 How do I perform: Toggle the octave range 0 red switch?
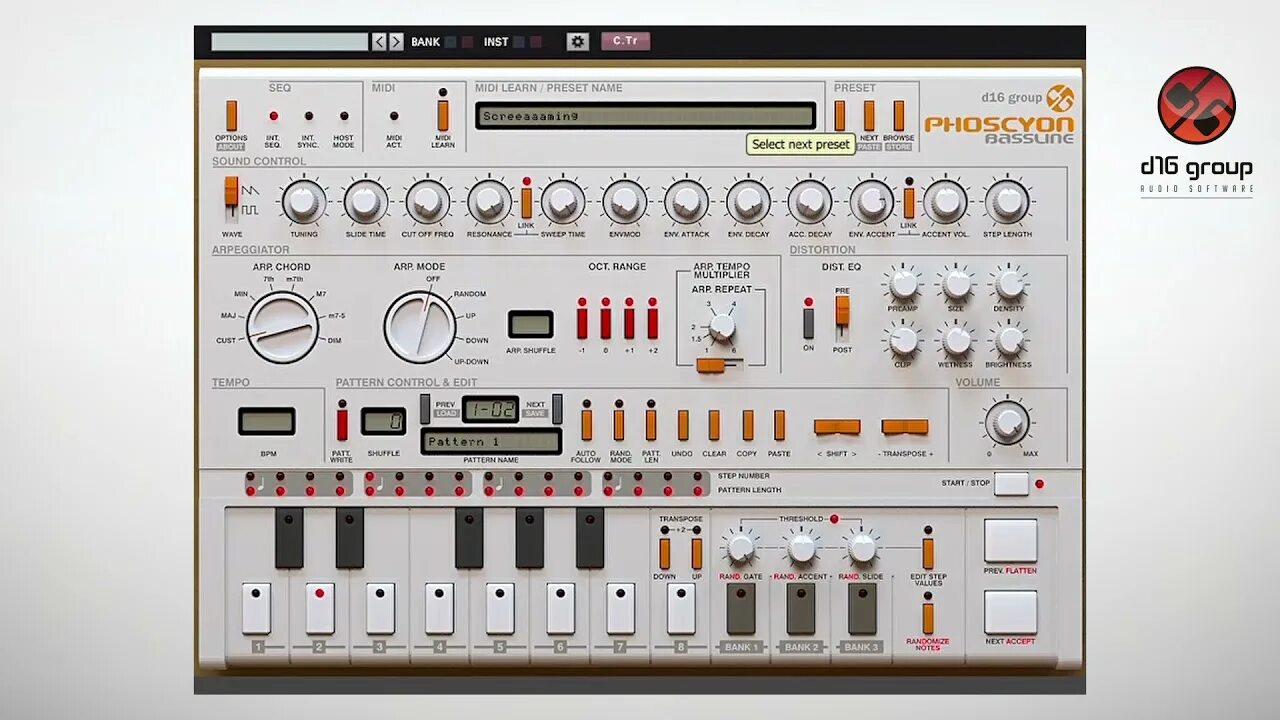pos(605,323)
